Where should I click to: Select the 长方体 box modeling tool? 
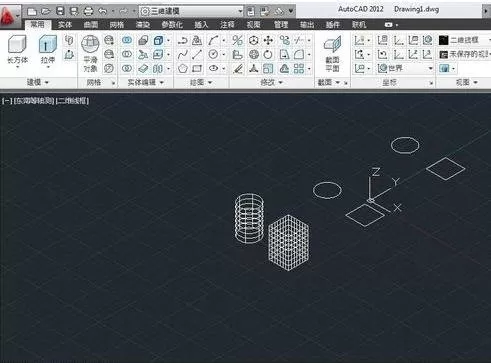point(17,49)
